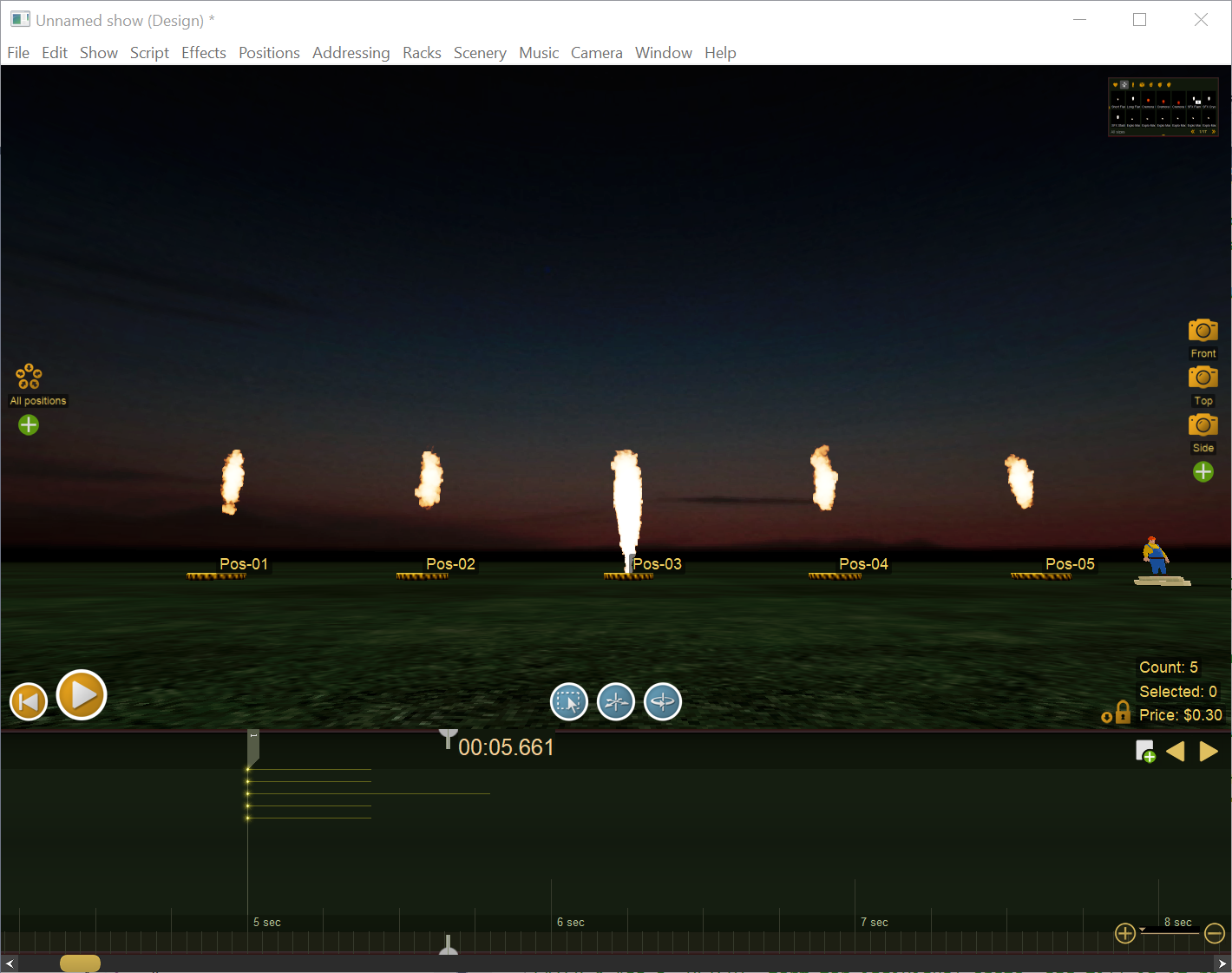Open the Addressing menu
The image size is (1232, 973).
coord(351,52)
